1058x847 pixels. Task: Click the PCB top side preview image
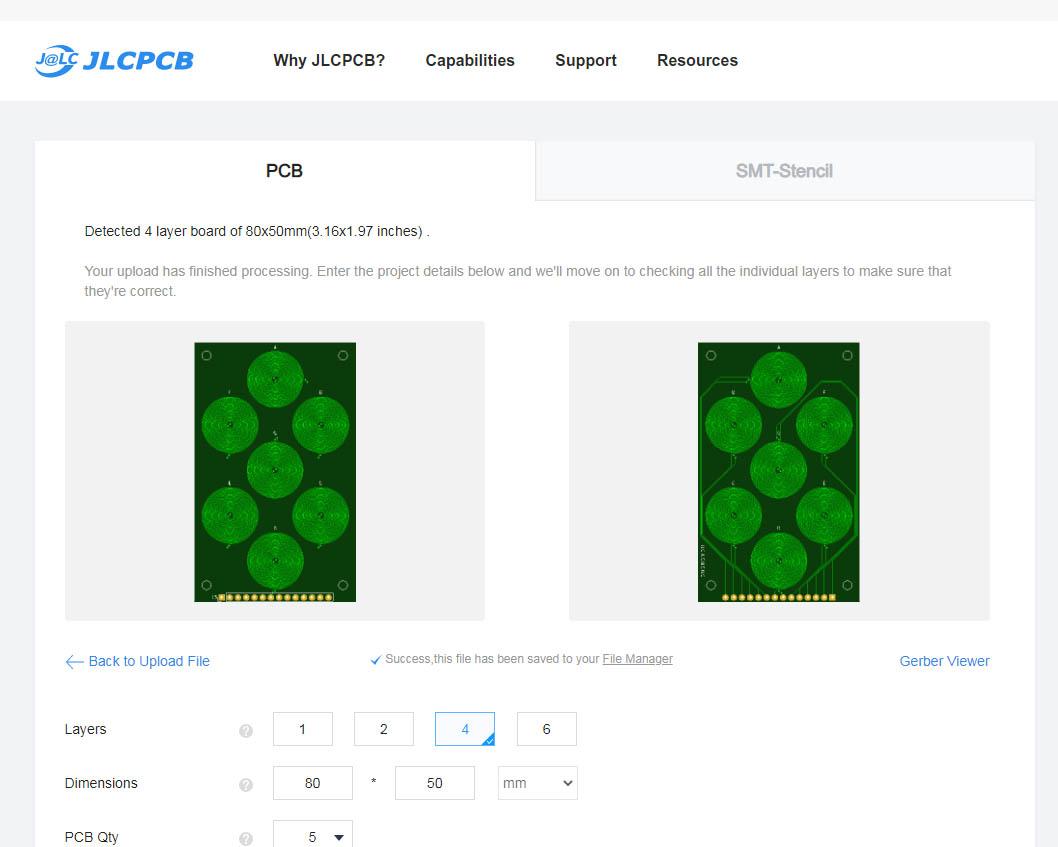(275, 472)
